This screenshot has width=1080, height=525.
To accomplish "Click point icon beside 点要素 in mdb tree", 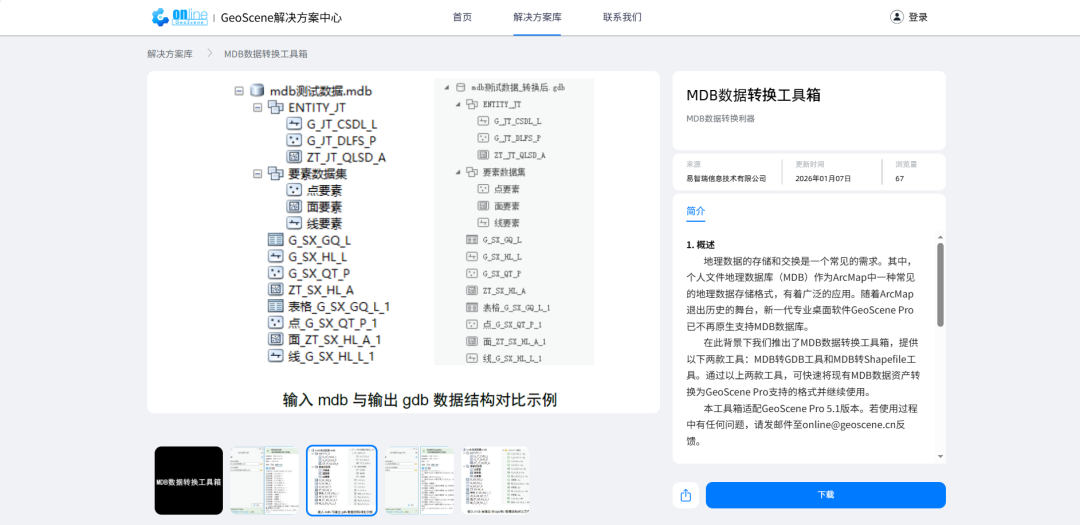I will [x=294, y=190].
